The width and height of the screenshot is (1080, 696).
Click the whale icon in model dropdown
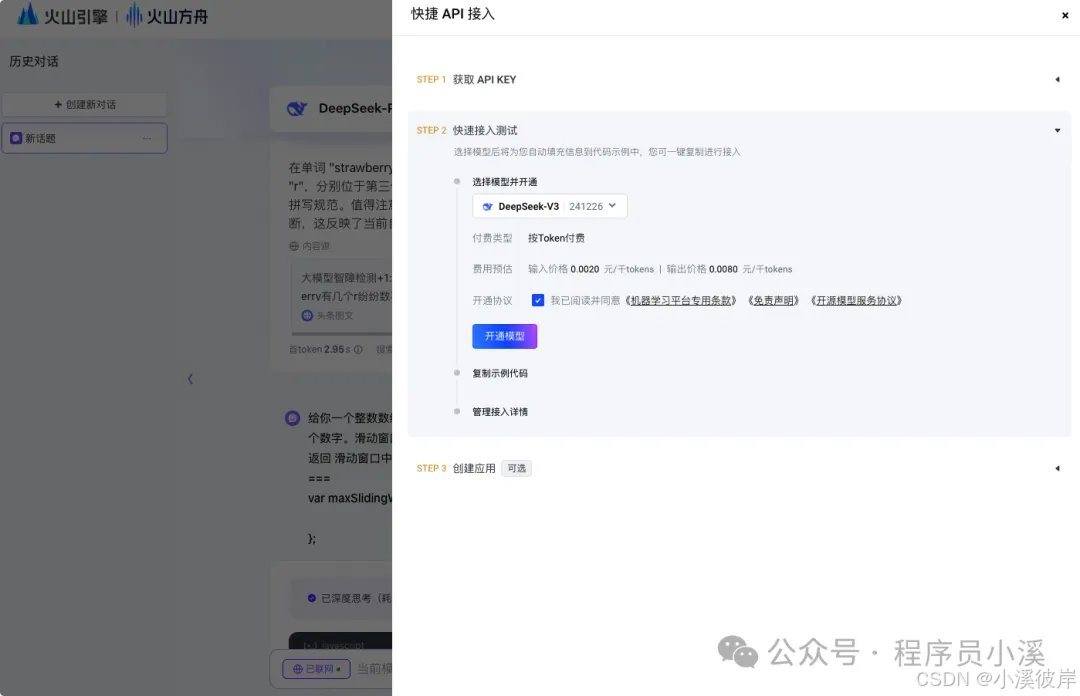pyautogui.click(x=488, y=207)
